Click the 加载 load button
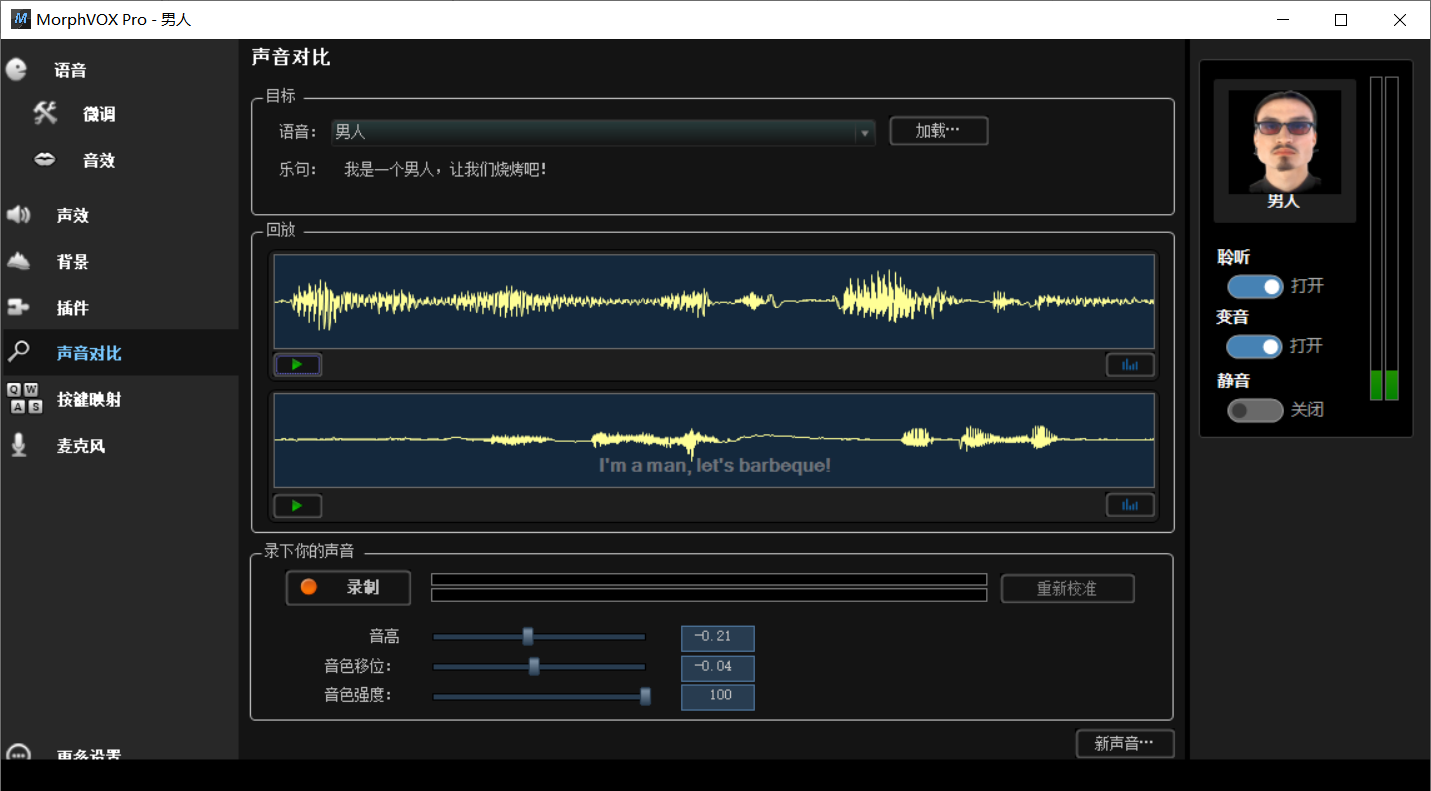 (939, 131)
